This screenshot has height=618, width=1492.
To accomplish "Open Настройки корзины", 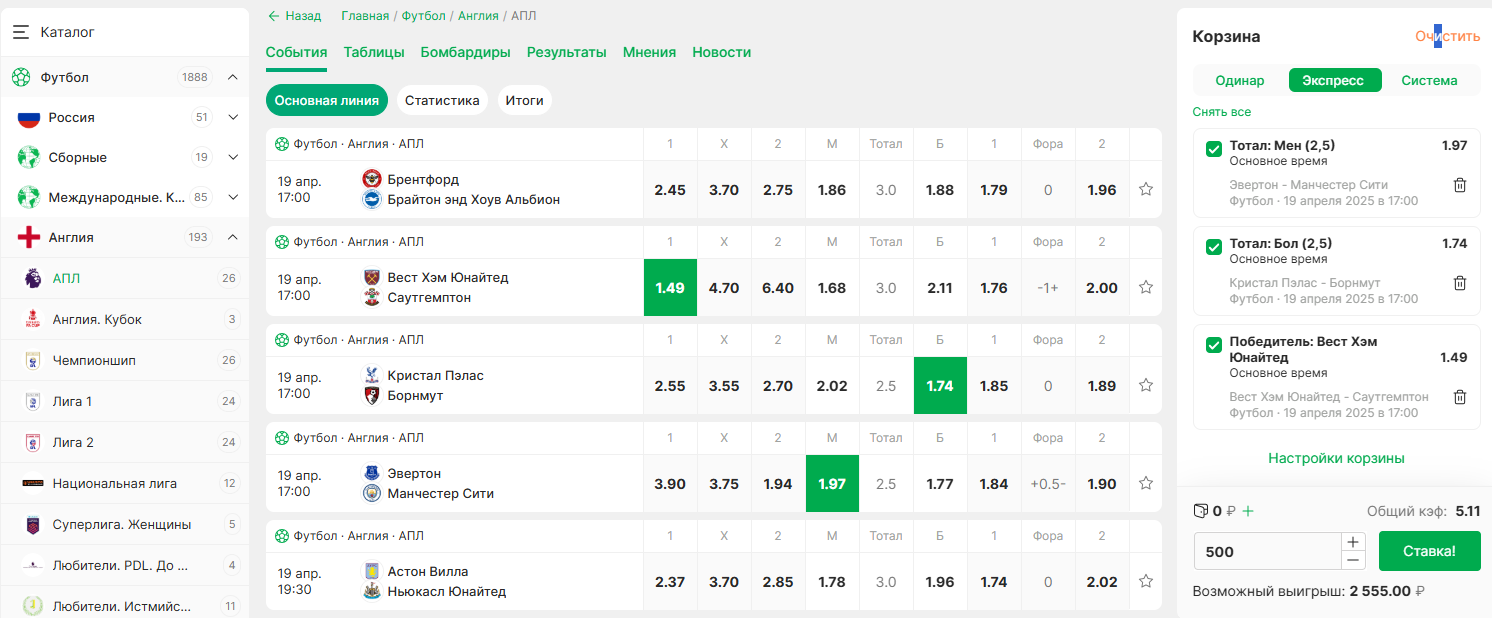I will (x=1336, y=458).
